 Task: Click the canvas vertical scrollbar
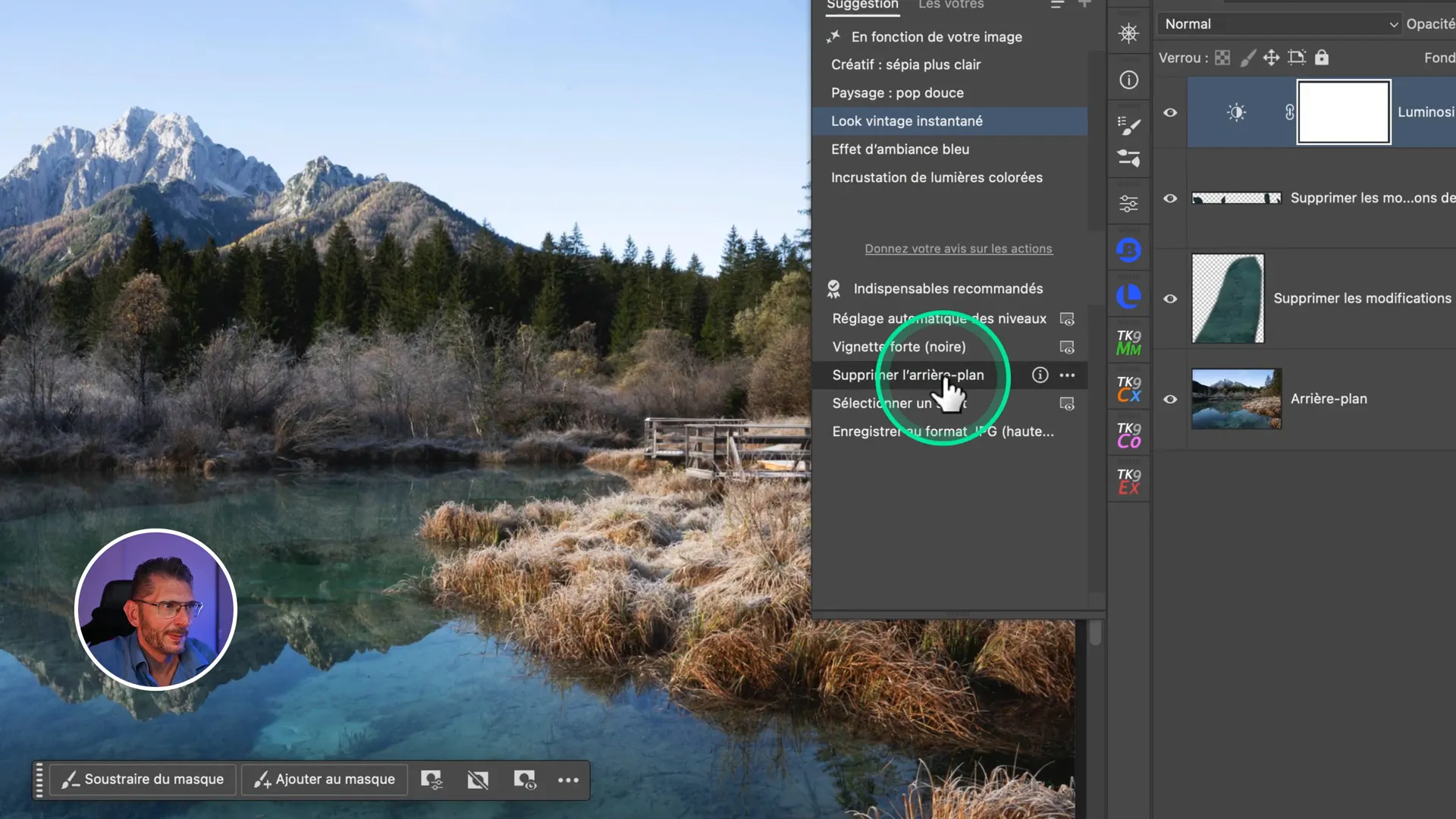point(1095,633)
